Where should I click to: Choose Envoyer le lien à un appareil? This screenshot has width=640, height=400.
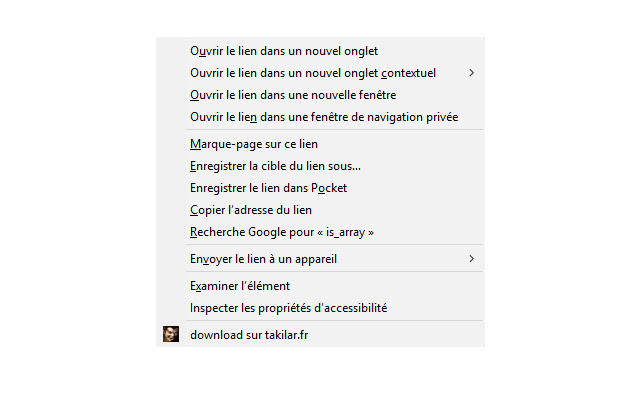[263, 259]
